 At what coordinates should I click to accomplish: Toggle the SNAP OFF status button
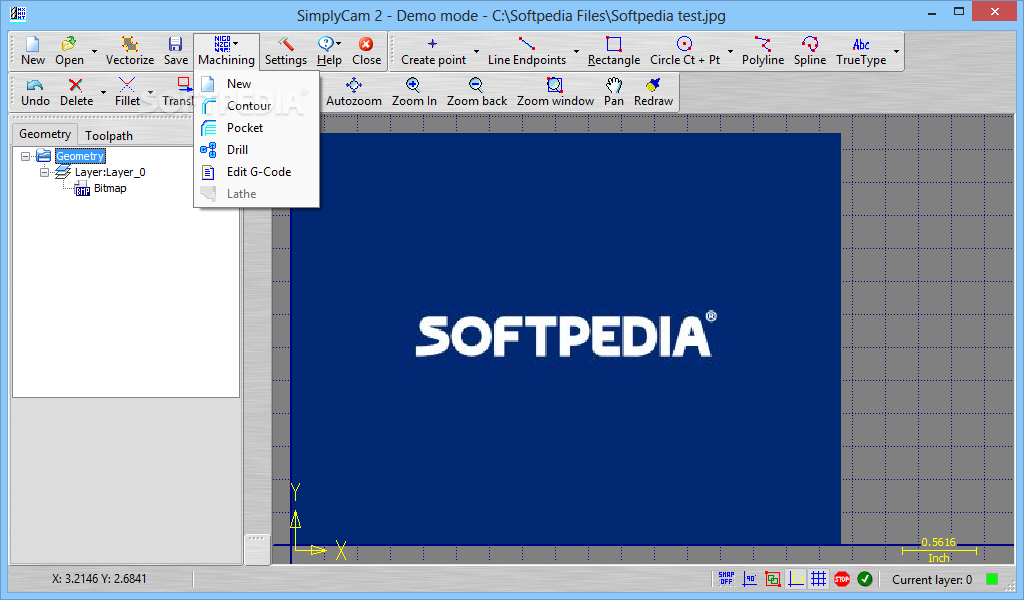point(726,579)
